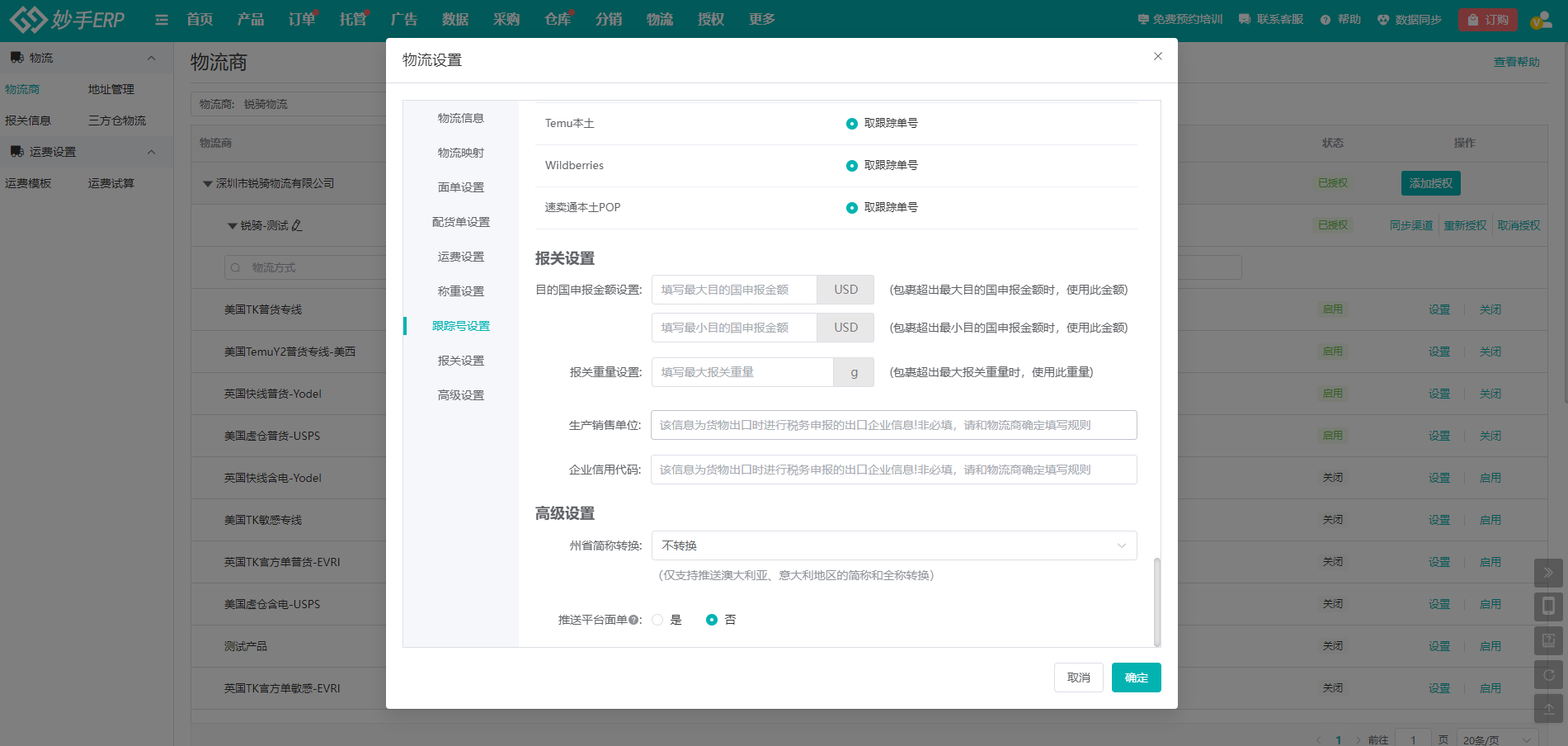Open the mobile app icon in right sidebar
Viewport: 1568px width, 746px height.
coord(1548,606)
